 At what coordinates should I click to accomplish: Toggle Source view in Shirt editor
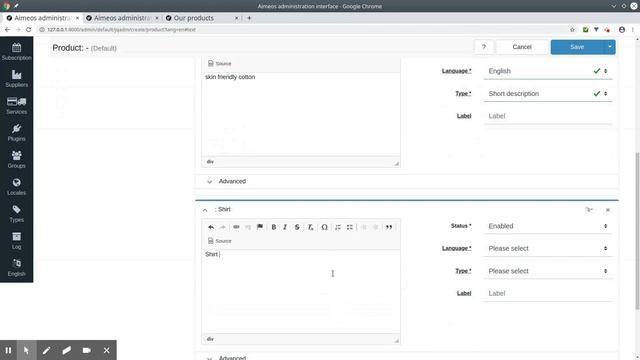click(220, 241)
